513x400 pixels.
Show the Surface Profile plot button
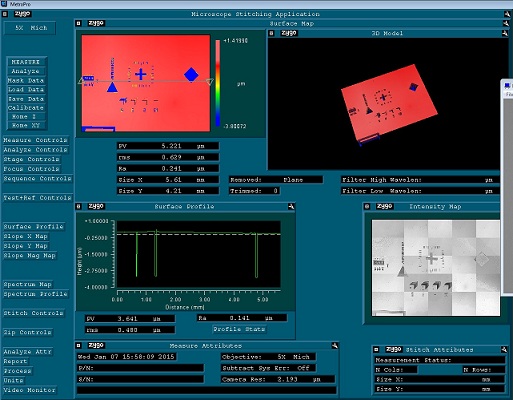point(34,227)
